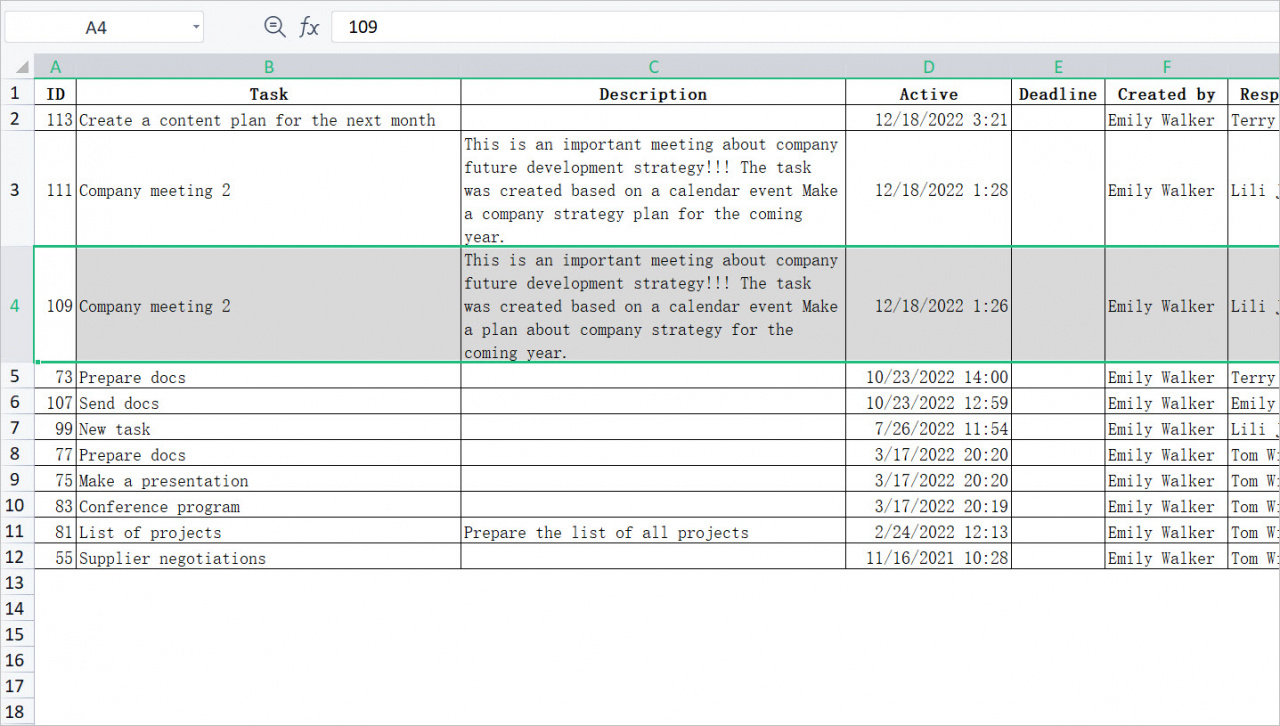Click the Deadline header cell
This screenshot has height=726, width=1280.
click(x=1058, y=94)
